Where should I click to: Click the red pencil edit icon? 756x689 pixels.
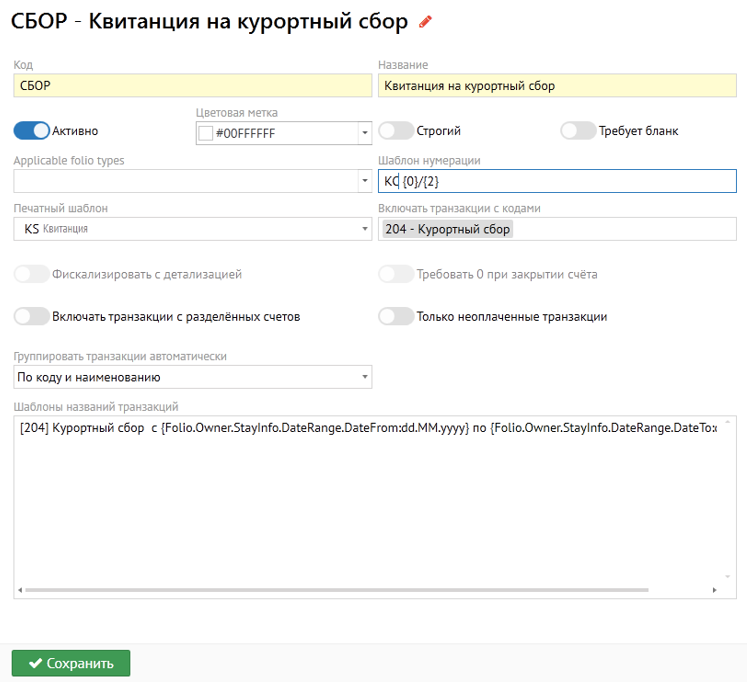[x=426, y=22]
